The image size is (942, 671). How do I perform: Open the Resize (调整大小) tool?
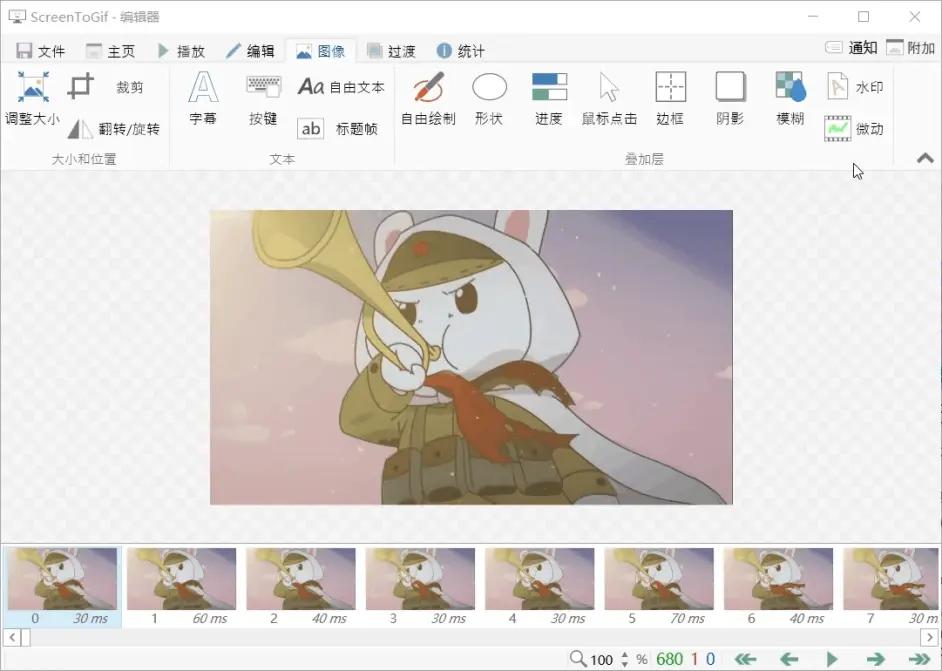coord(32,99)
